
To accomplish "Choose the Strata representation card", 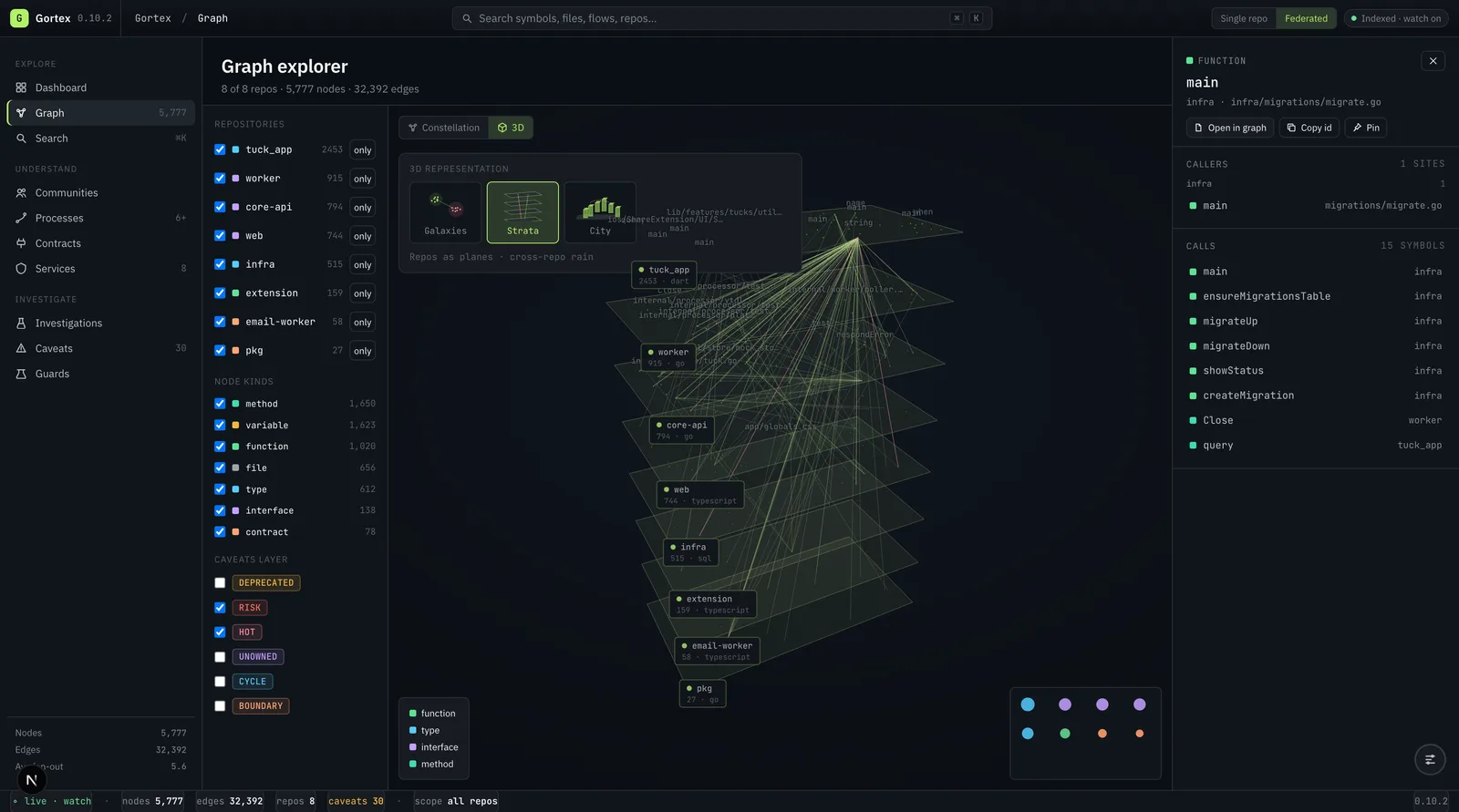I will tap(523, 212).
